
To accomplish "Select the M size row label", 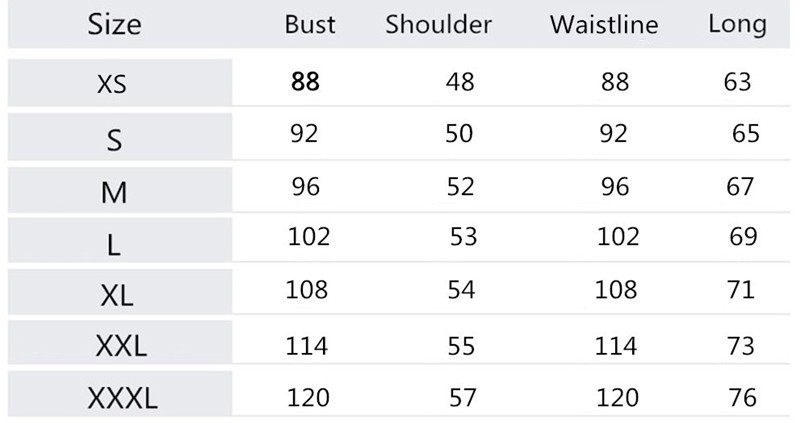I will pyautogui.click(x=114, y=192).
